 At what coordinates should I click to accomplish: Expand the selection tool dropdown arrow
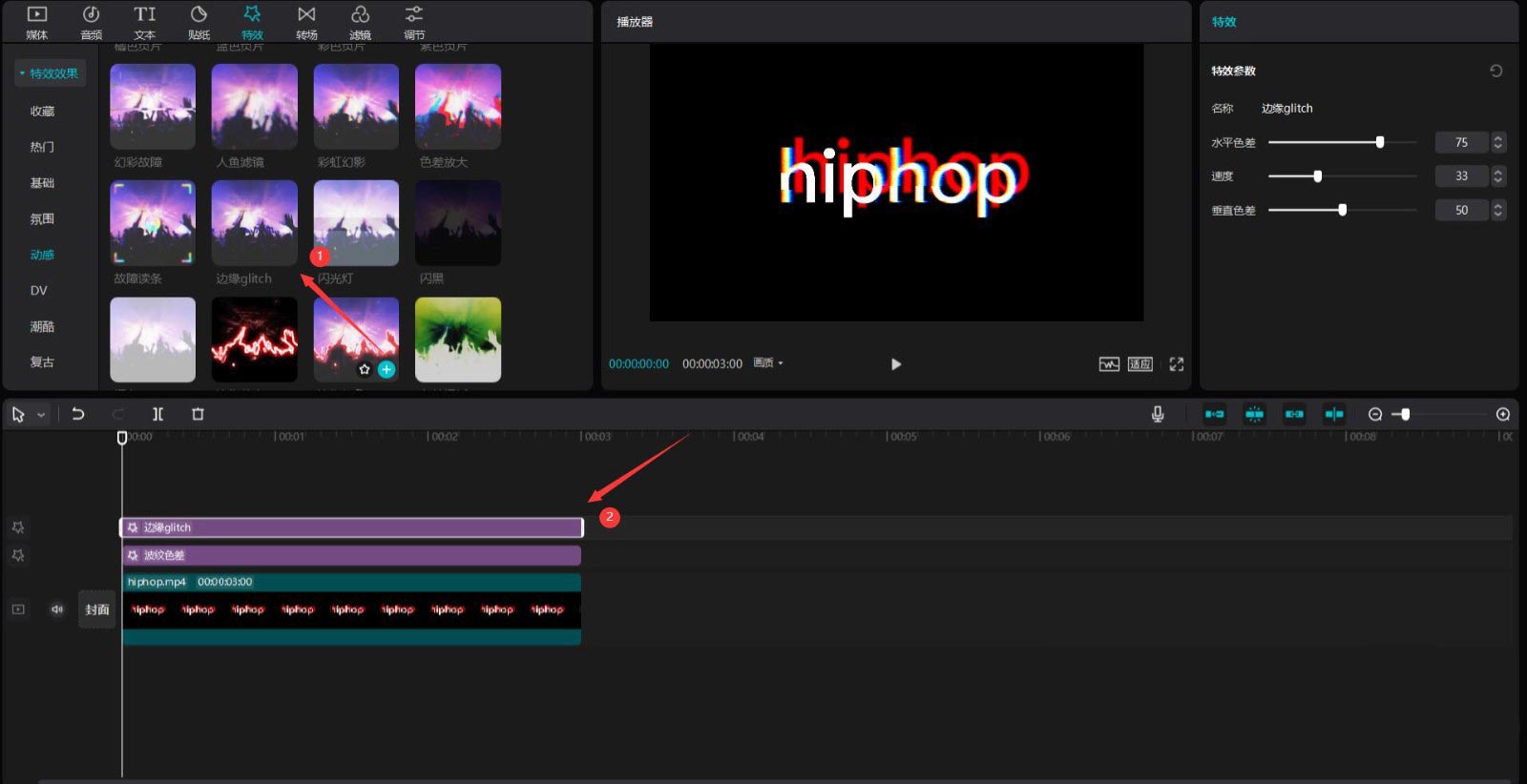tap(41, 415)
